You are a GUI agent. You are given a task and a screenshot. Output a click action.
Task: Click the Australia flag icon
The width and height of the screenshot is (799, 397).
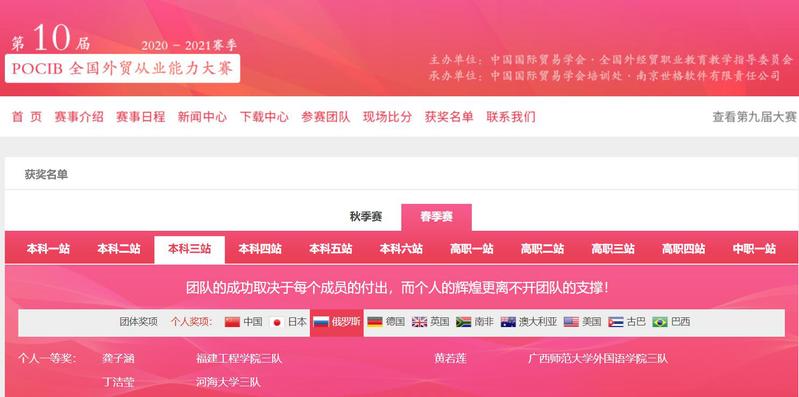(x=508, y=322)
